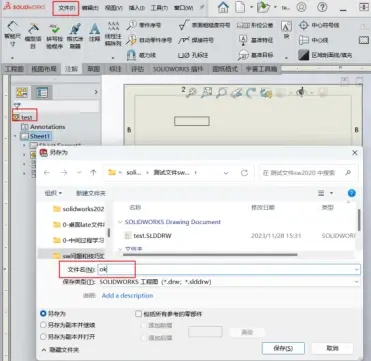This screenshot has width=371, height=361.
Task: Open the 编辑 menu
Action: [90, 8]
